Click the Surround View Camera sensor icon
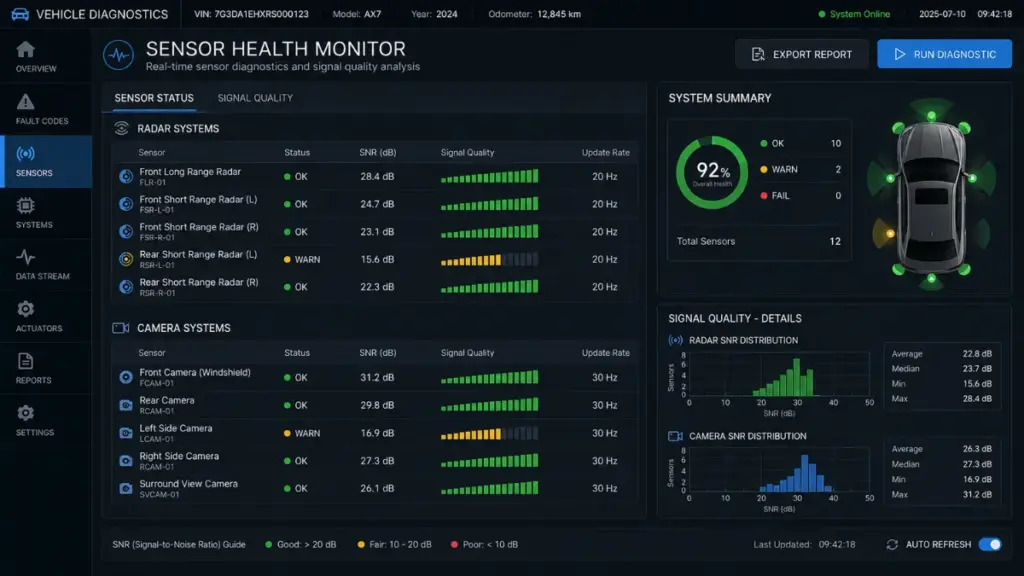This screenshot has width=1024, height=576. (126, 488)
